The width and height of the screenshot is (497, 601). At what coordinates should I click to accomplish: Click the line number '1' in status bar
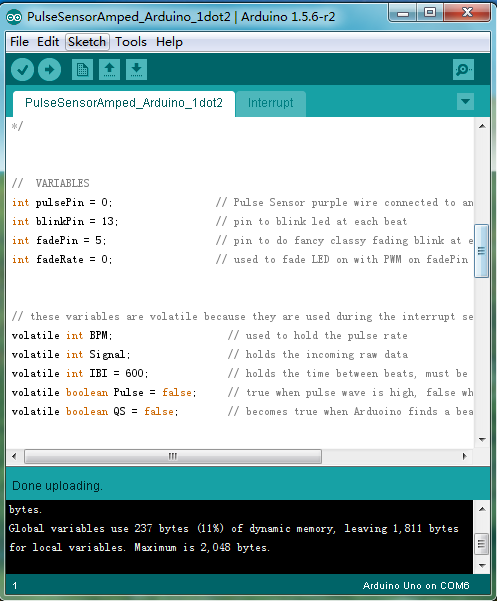(15, 586)
